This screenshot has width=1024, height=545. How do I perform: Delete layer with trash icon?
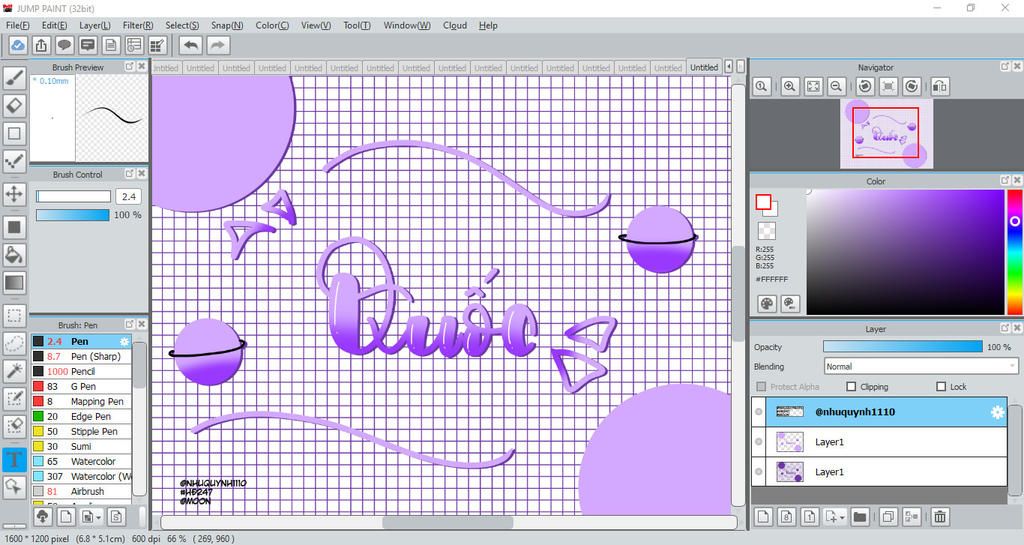pos(940,517)
